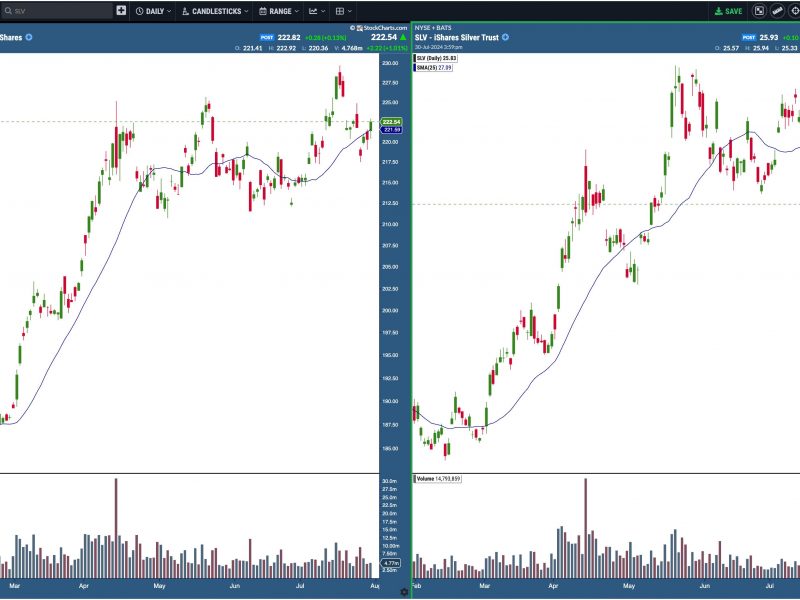Screen dimensions: 800x600
Task: Click the info icon next to SLV - iShares Silver Trust
Action: (505, 37)
